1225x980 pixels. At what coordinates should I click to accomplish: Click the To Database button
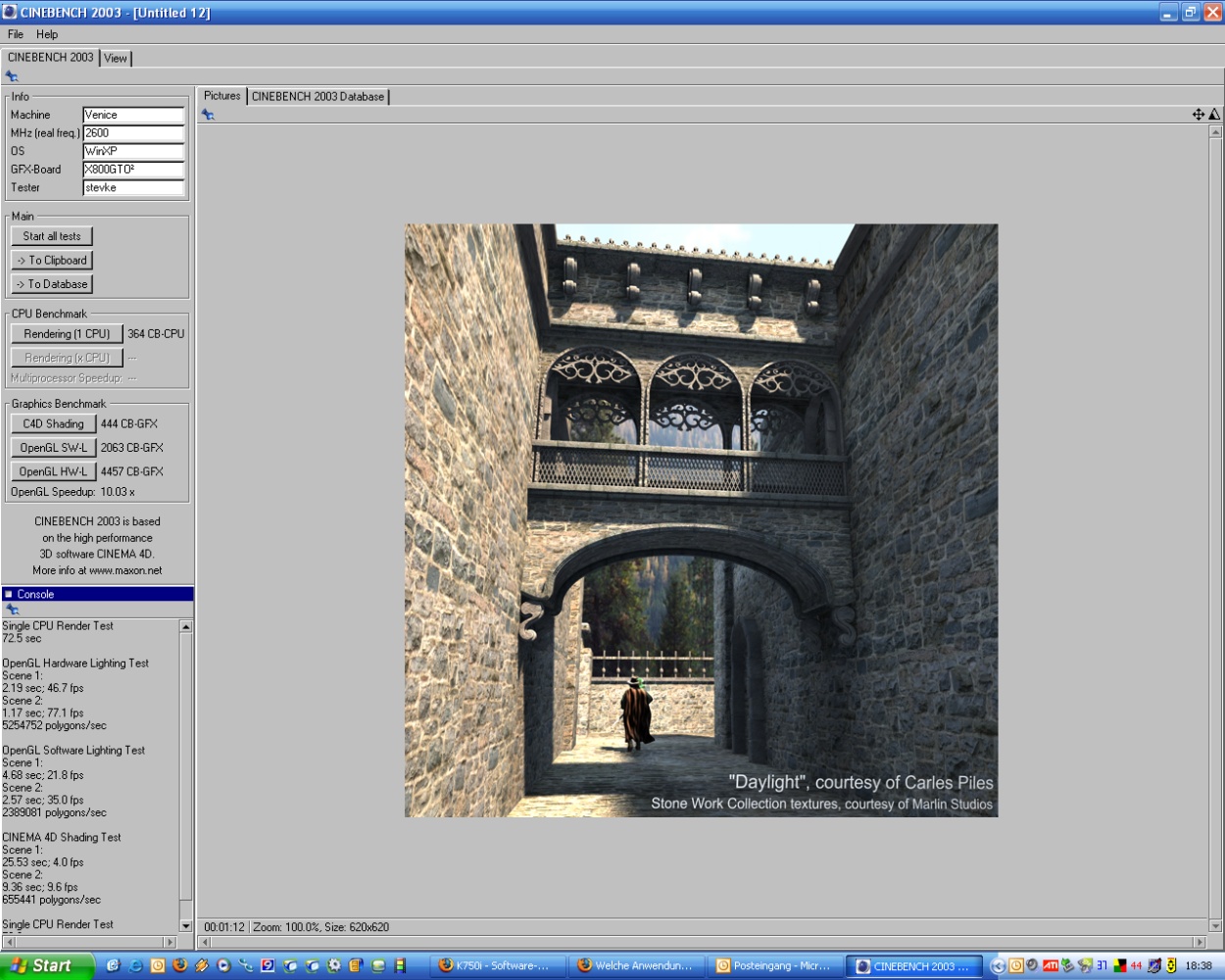click(52, 284)
